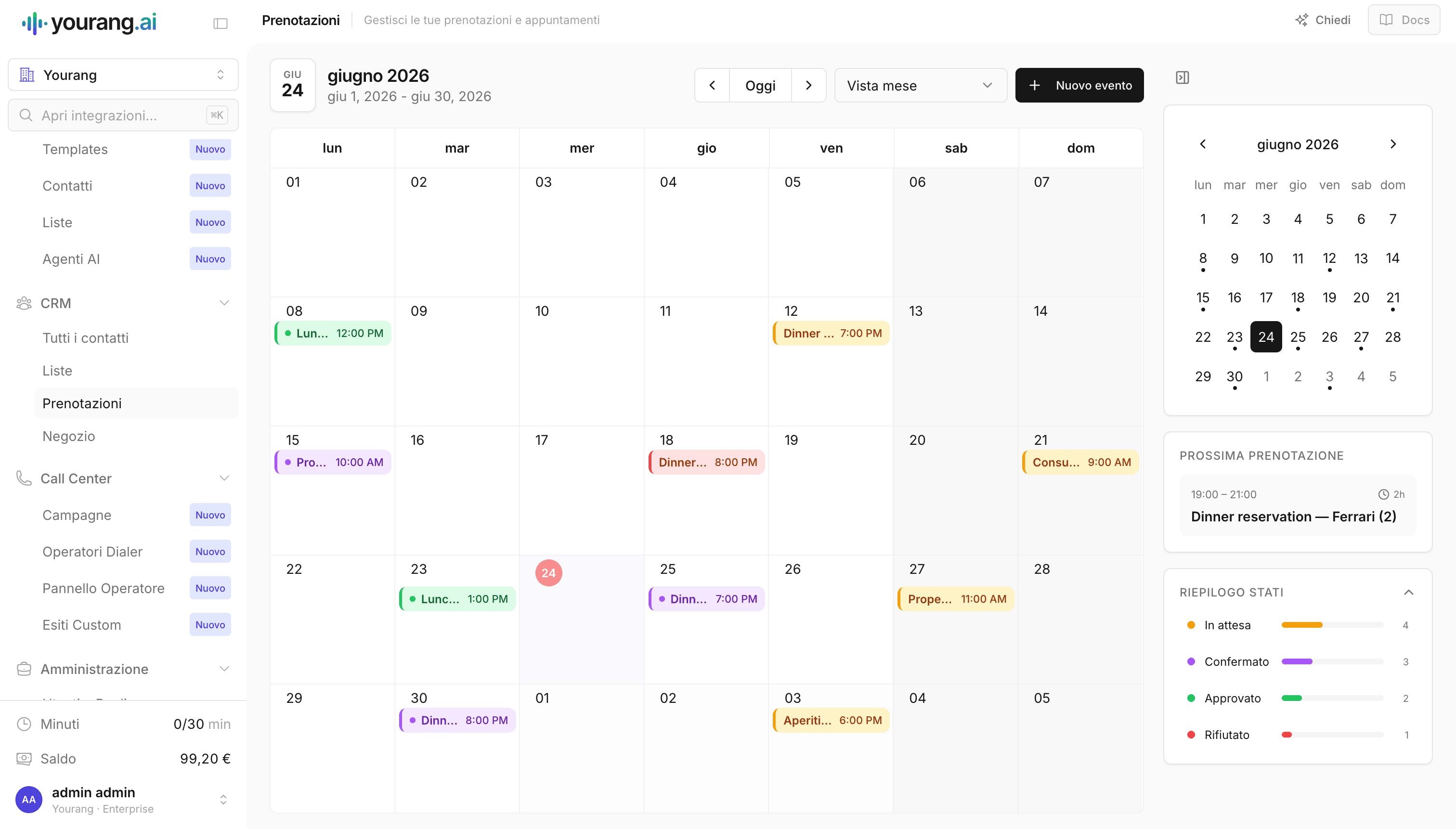
Task: Go to previous month in main calendar
Action: (x=712, y=85)
